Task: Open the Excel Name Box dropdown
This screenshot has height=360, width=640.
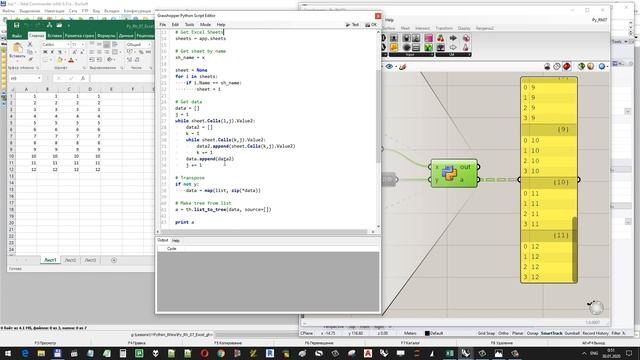Action: point(39,78)
